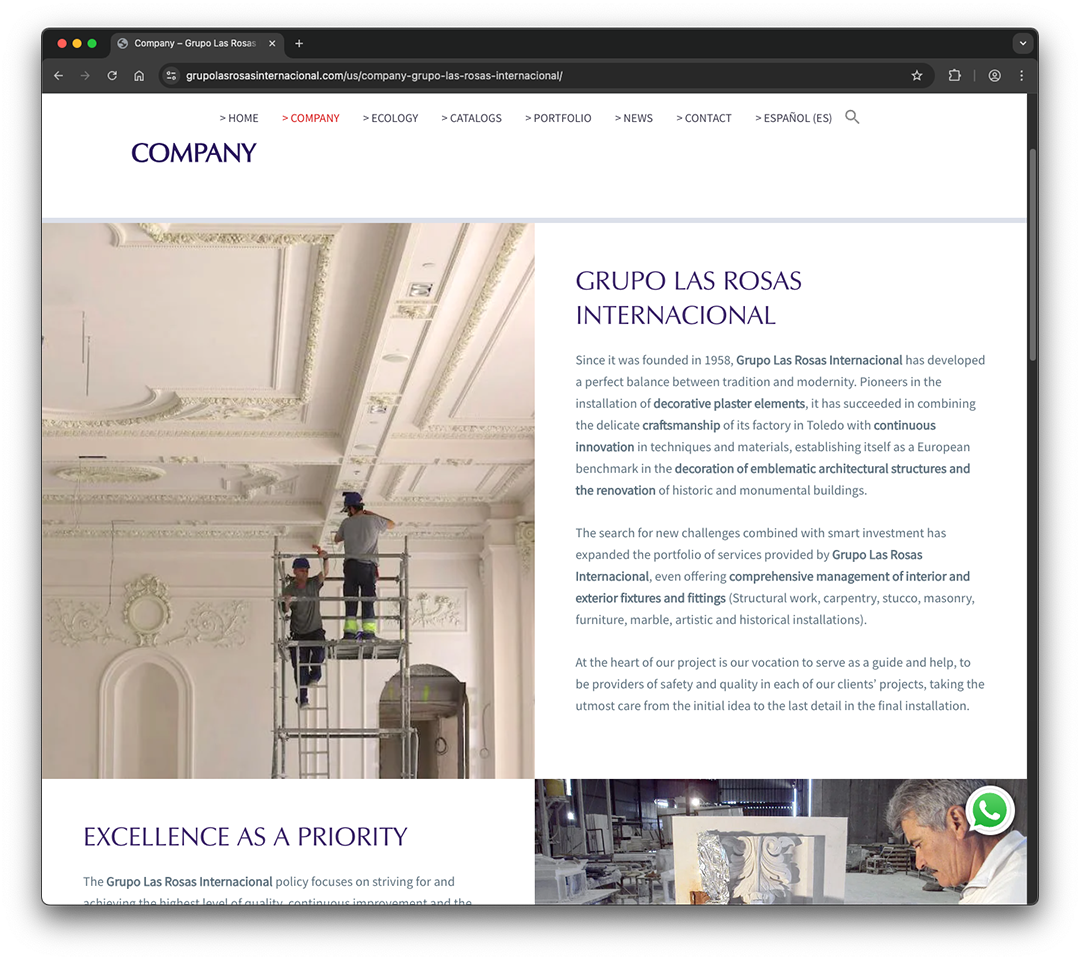Click the workers on scaffold photo
Image resolution: width=1080 pixels, height=960 pixels.
pyautogui.click(x=288, y=501)
